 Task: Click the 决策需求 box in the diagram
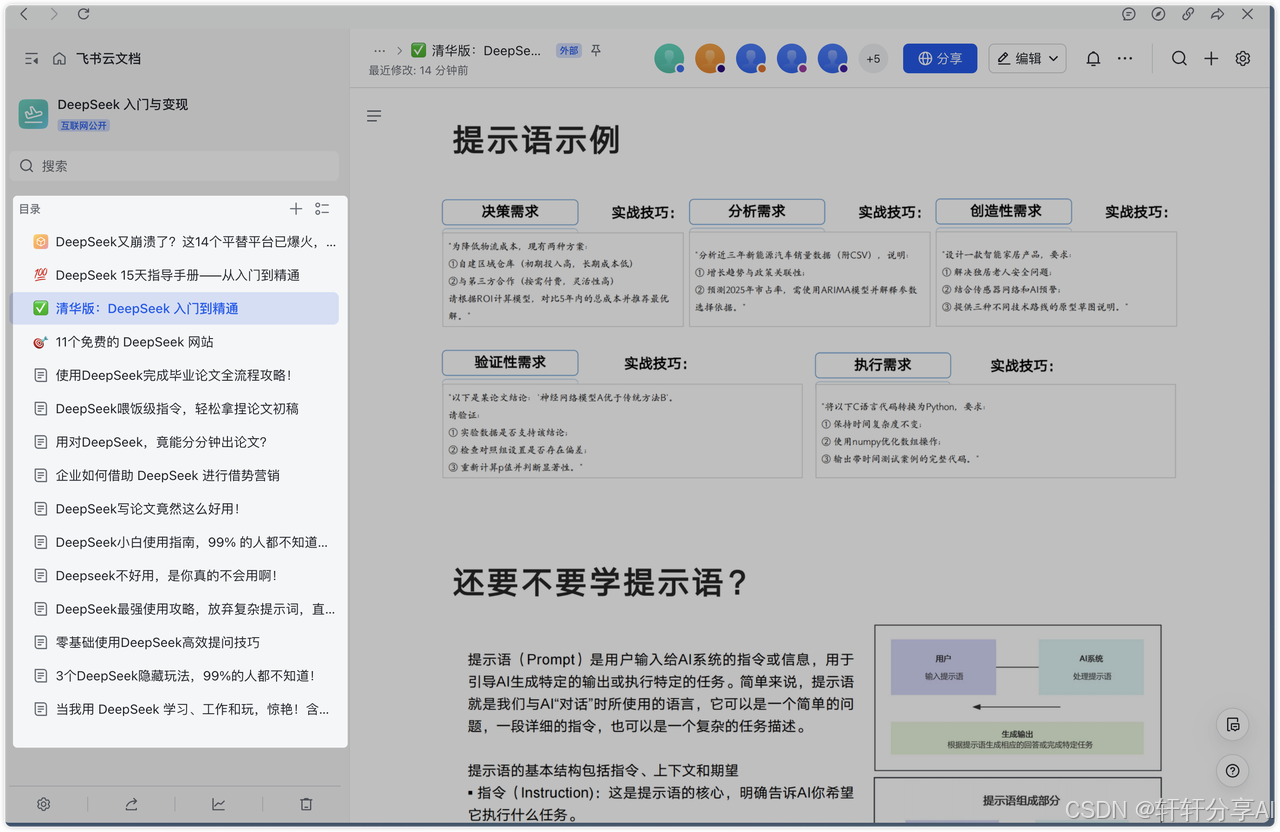pyautogui.click(x=510, y=212)
